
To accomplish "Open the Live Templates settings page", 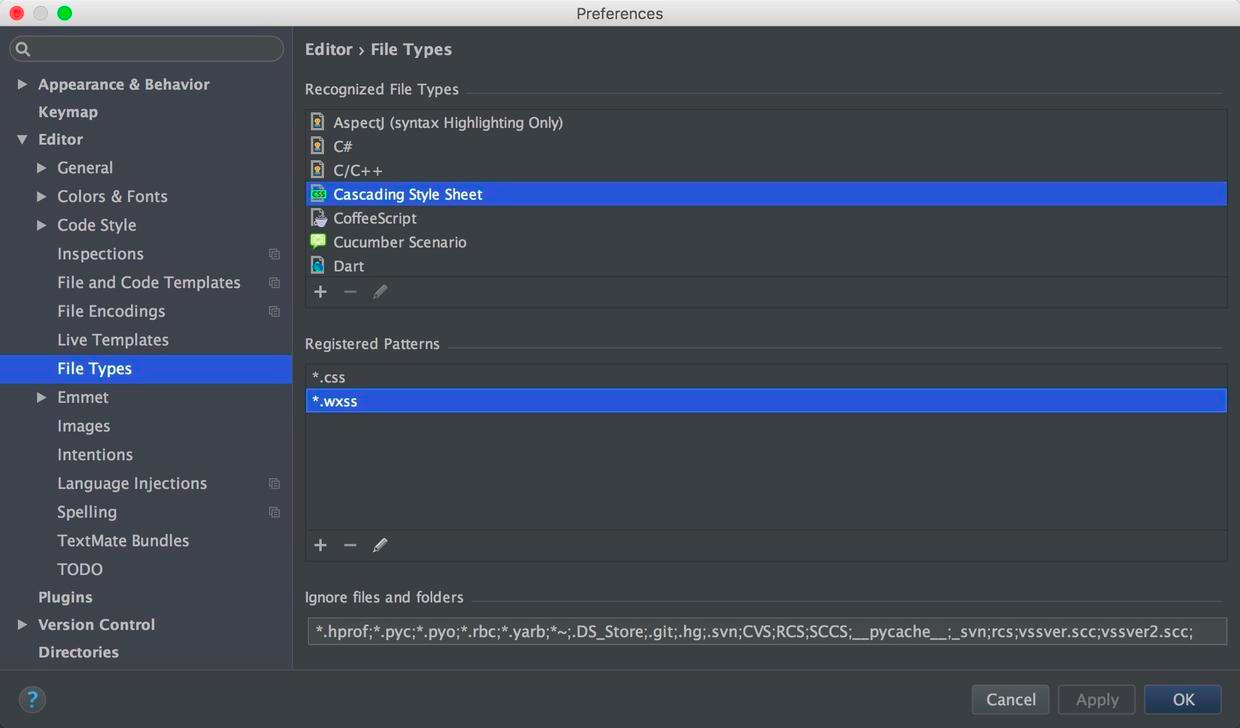I will (x=113, y=340).
